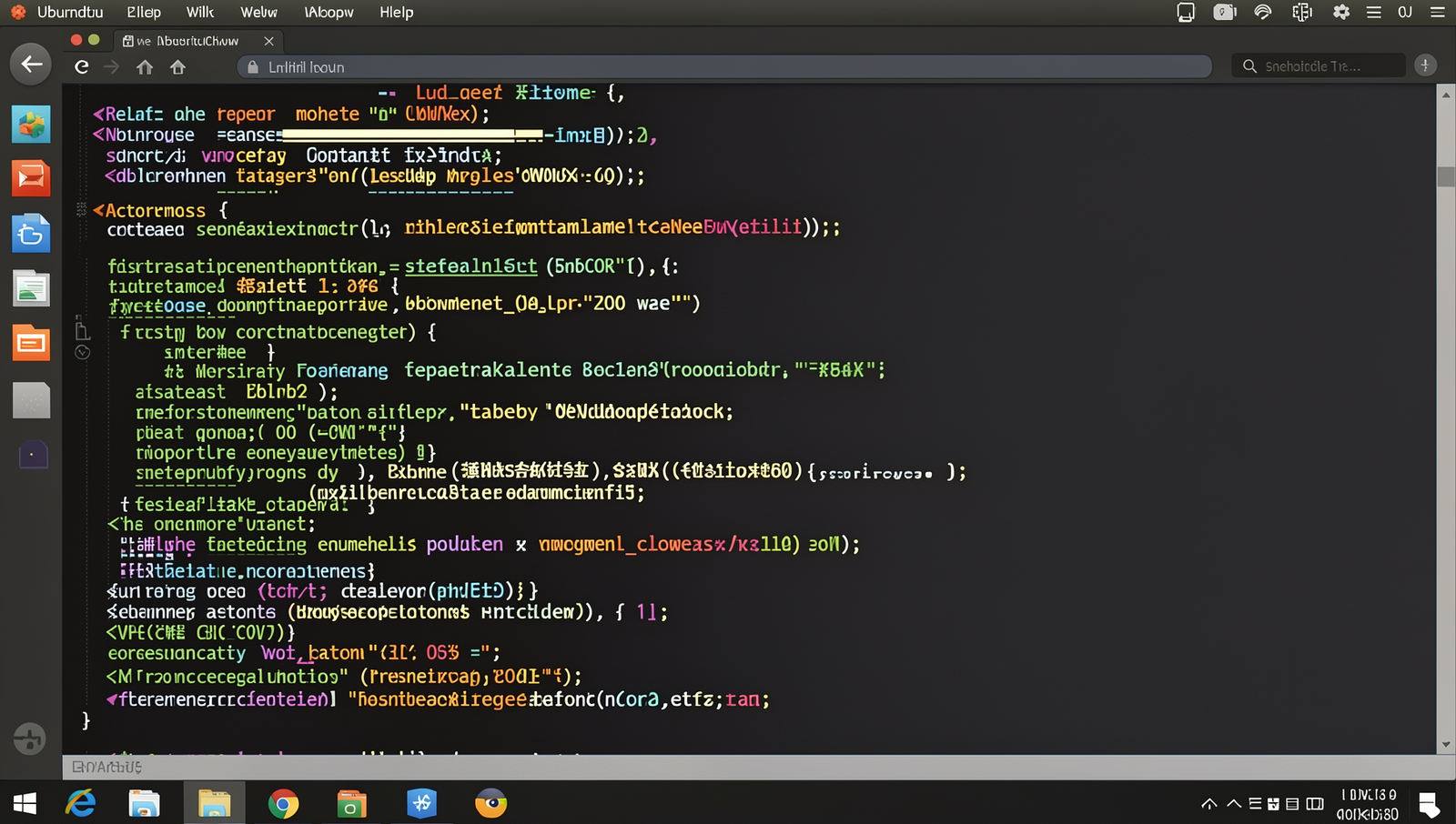Open the grey square icon in the dock
The image size is (1456, 824).
31,400
